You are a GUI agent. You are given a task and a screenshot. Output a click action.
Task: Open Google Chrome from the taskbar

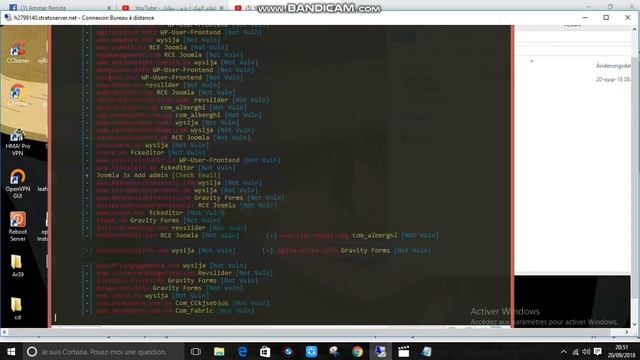pos(358,351)
